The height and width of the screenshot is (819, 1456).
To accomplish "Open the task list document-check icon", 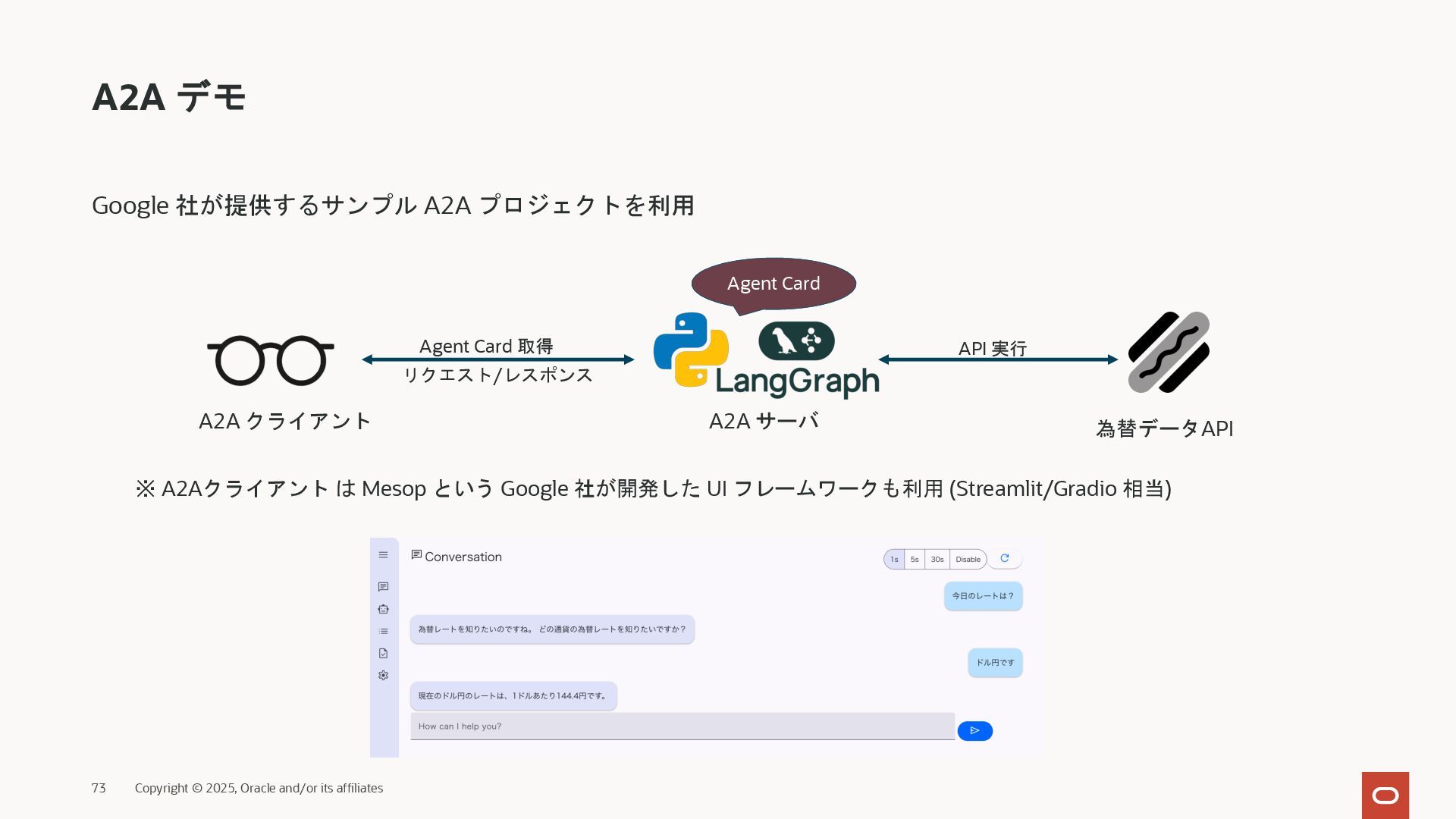I will [x=383, y=653].
